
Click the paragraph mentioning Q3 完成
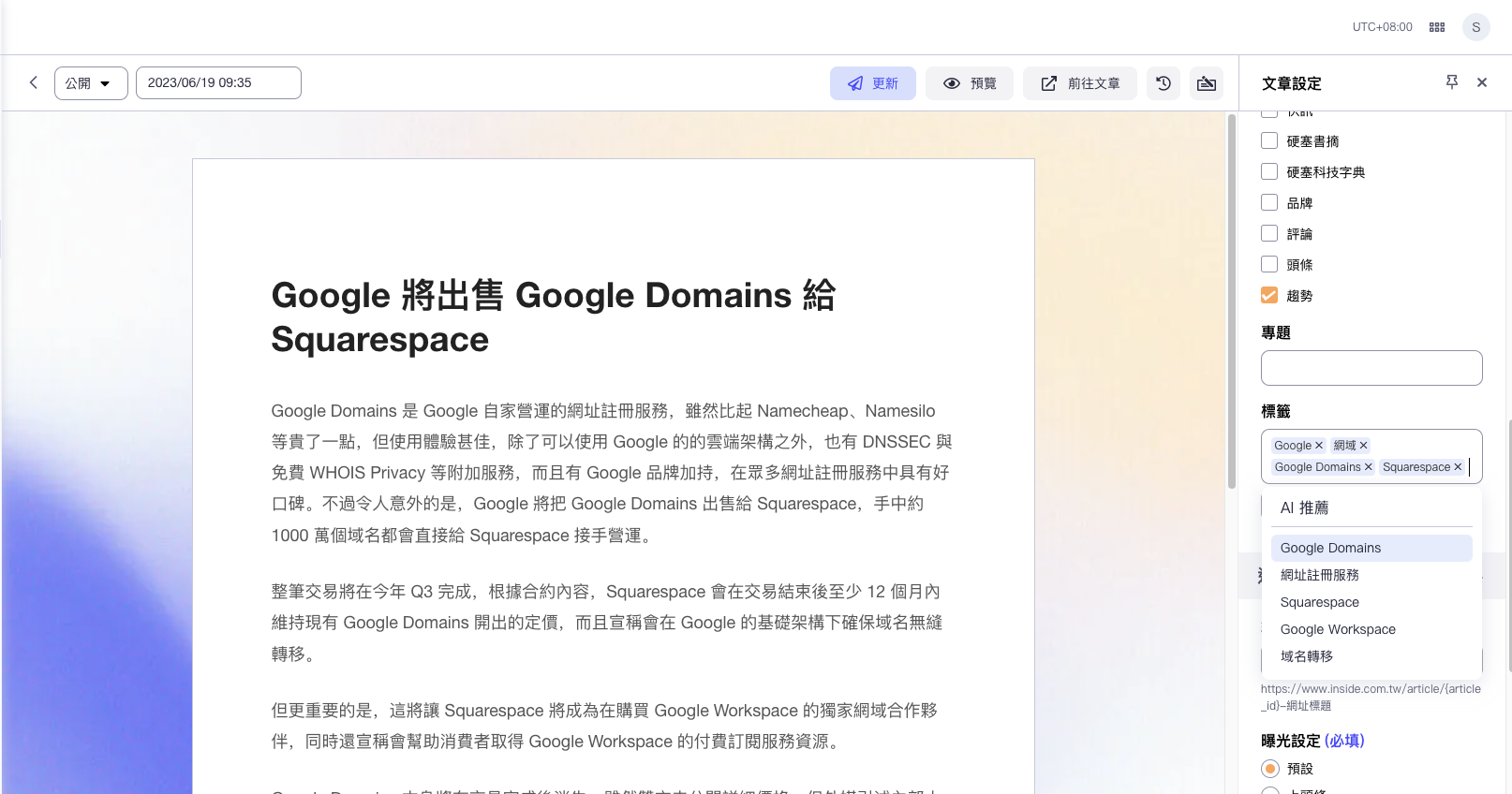tap(607, 623)
